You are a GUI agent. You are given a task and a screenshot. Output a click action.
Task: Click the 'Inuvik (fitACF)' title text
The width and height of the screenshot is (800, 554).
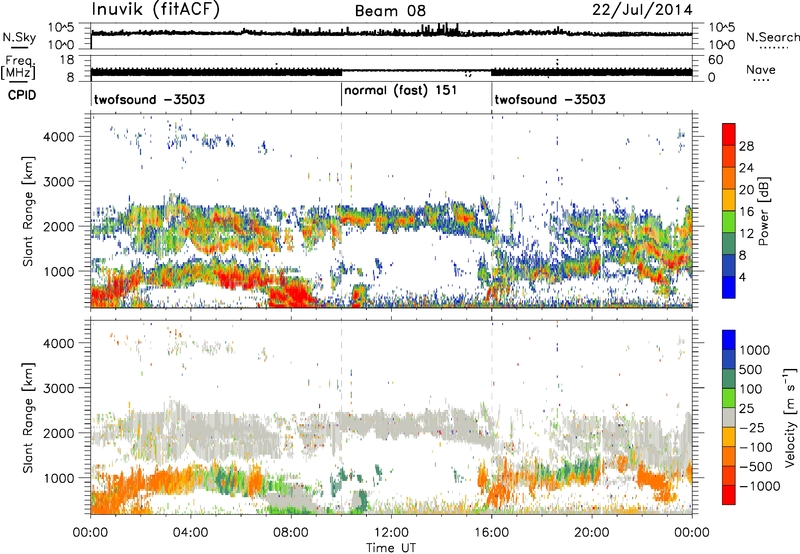tap(156, 10)
